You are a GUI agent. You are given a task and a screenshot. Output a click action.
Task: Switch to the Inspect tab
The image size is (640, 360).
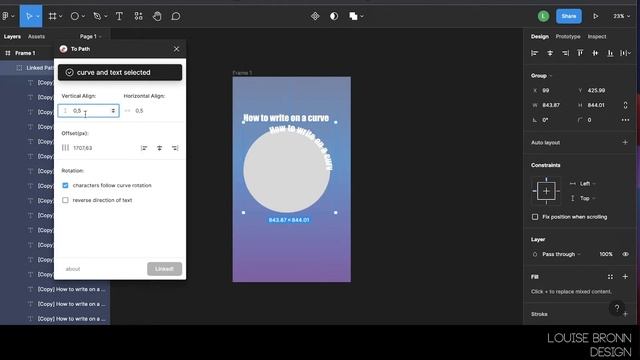(597, 36)
